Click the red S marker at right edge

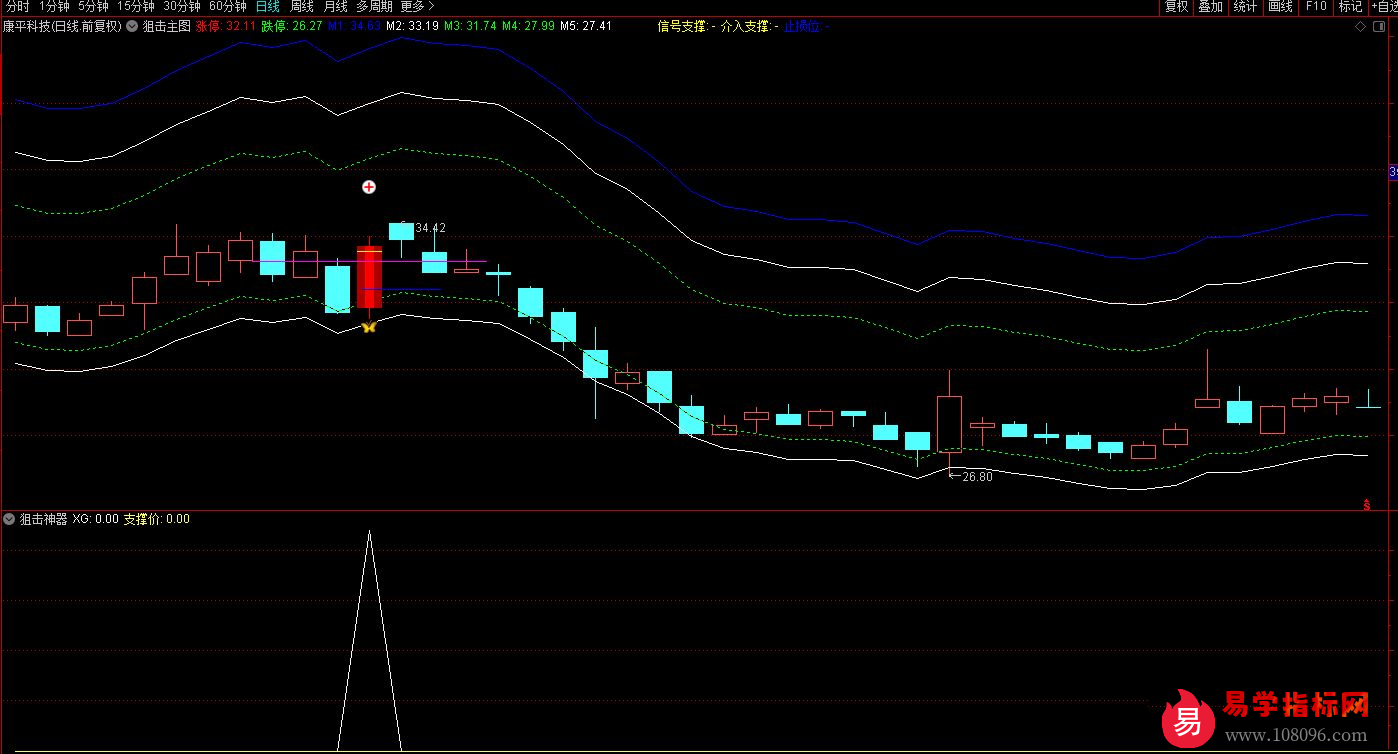coord(1367,505)
